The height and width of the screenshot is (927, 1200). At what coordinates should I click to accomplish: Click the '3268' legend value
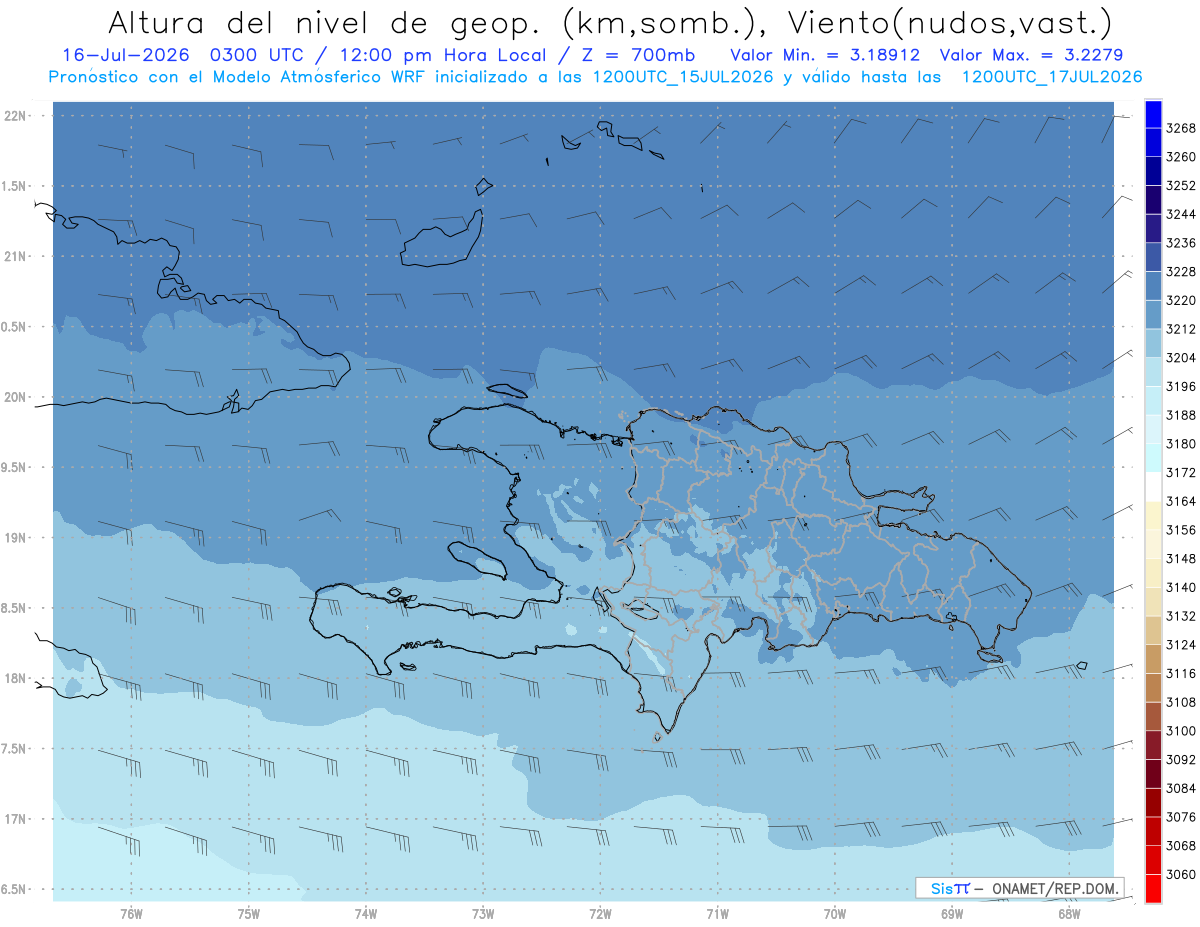[x=1181, y=128]
